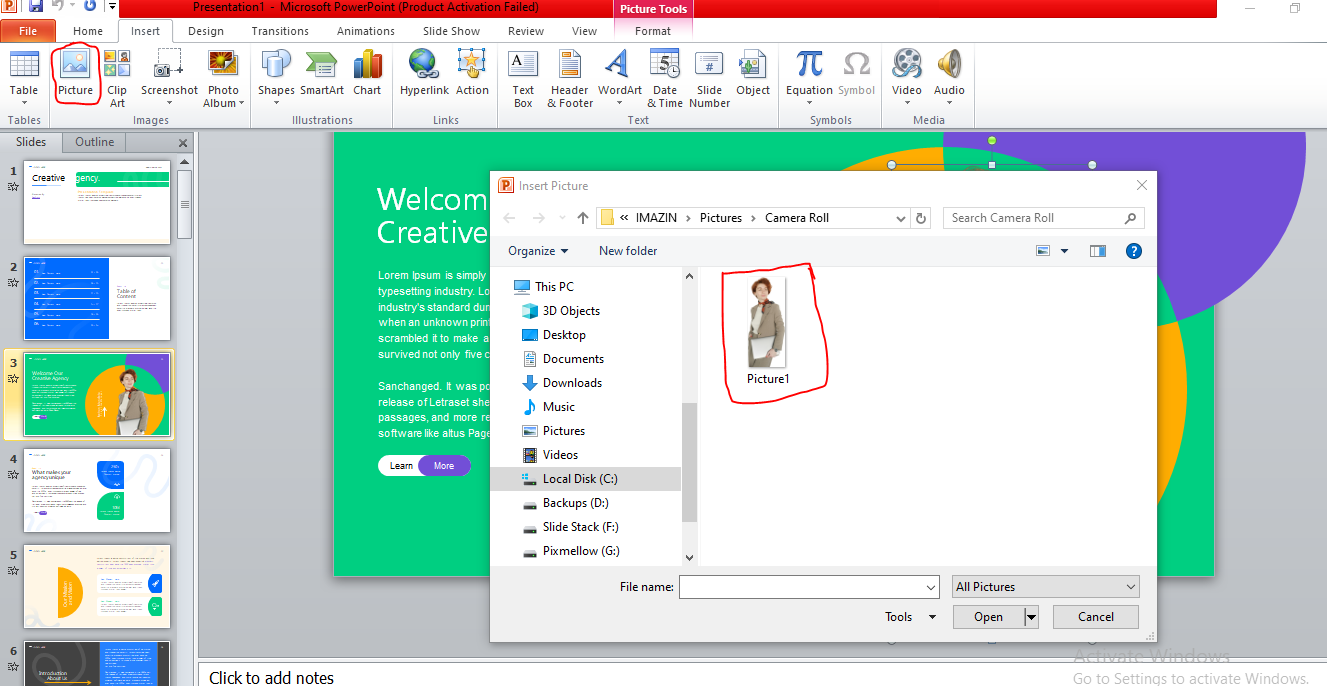1327x686 pixels.
Task: Select Downloads in the navigation tree
Action: pos(571,383)
